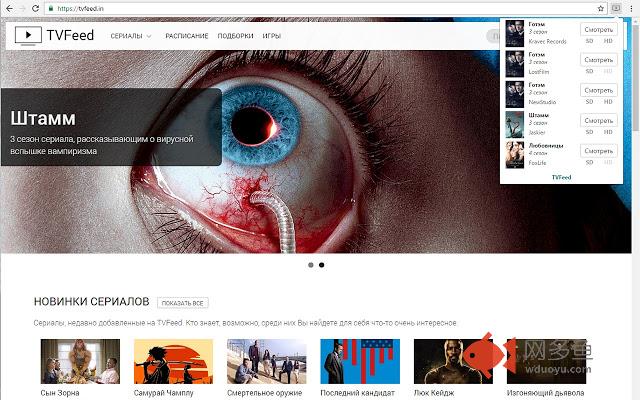Choose SD quality for Готэм NewStudio
640x400 pixels.
[589, 102]
